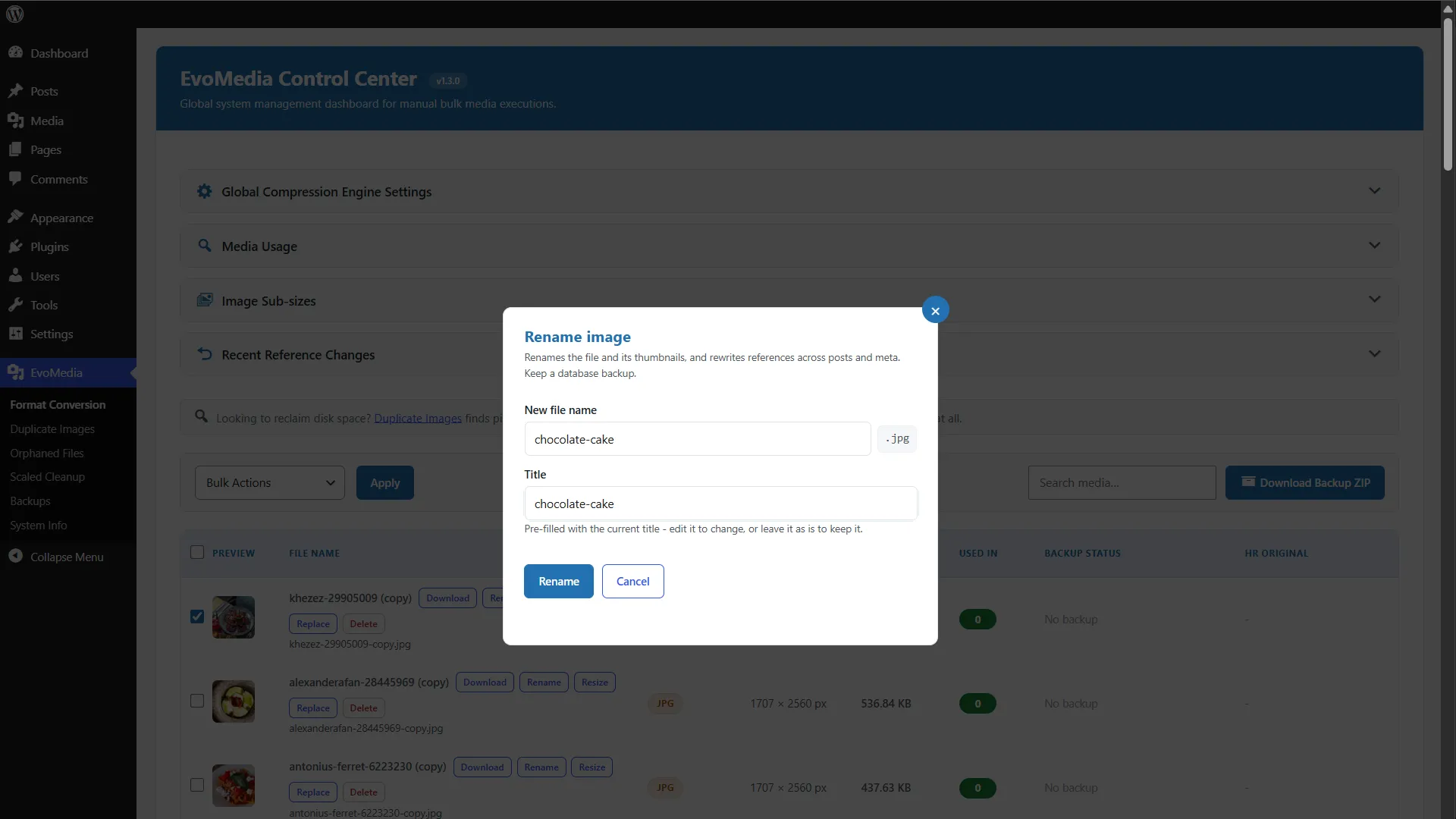Close the Rename image dialog with X
Screen dimensions: 1456x819
(935, 310)
